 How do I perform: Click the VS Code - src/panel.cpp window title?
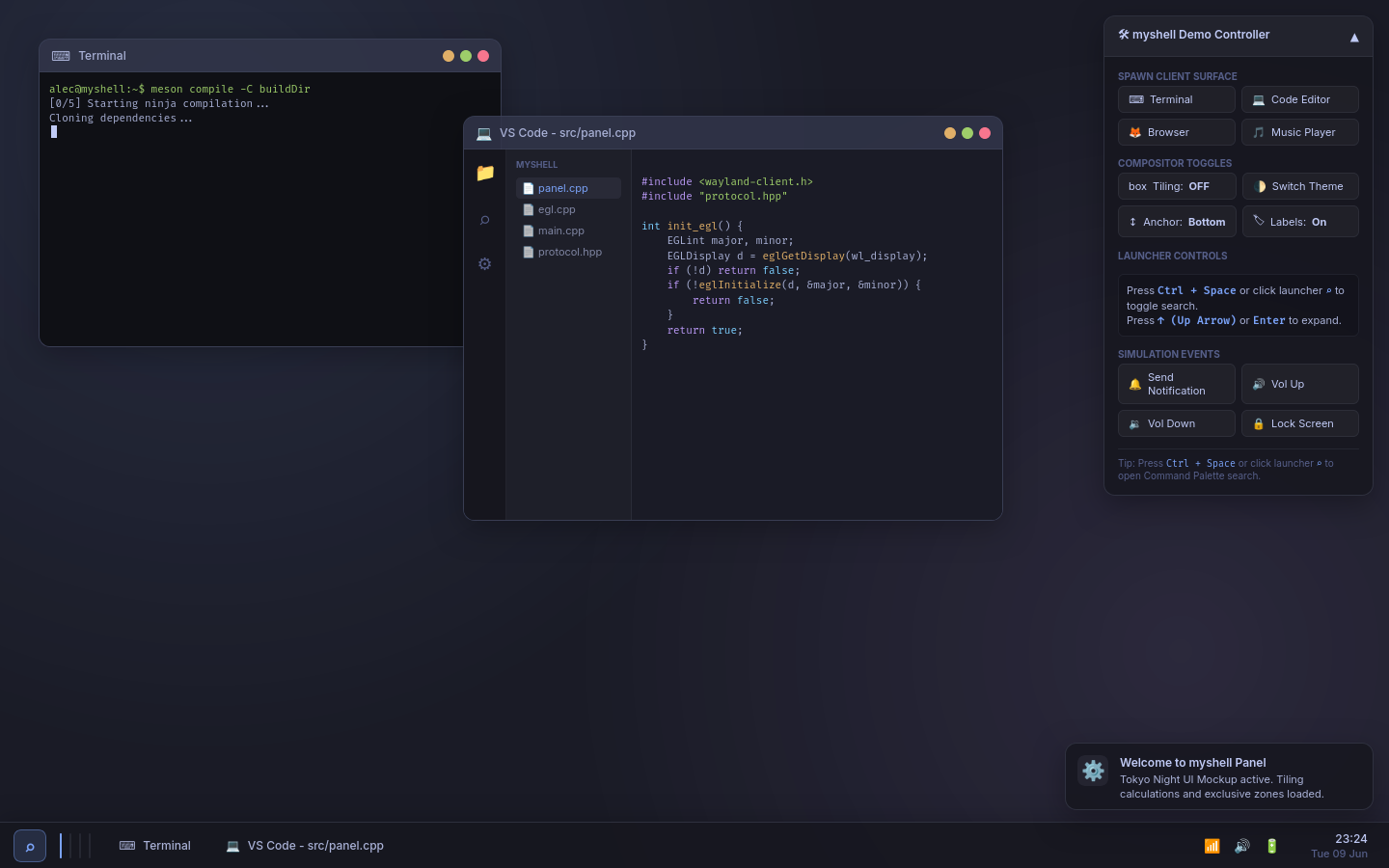(567, 133)
